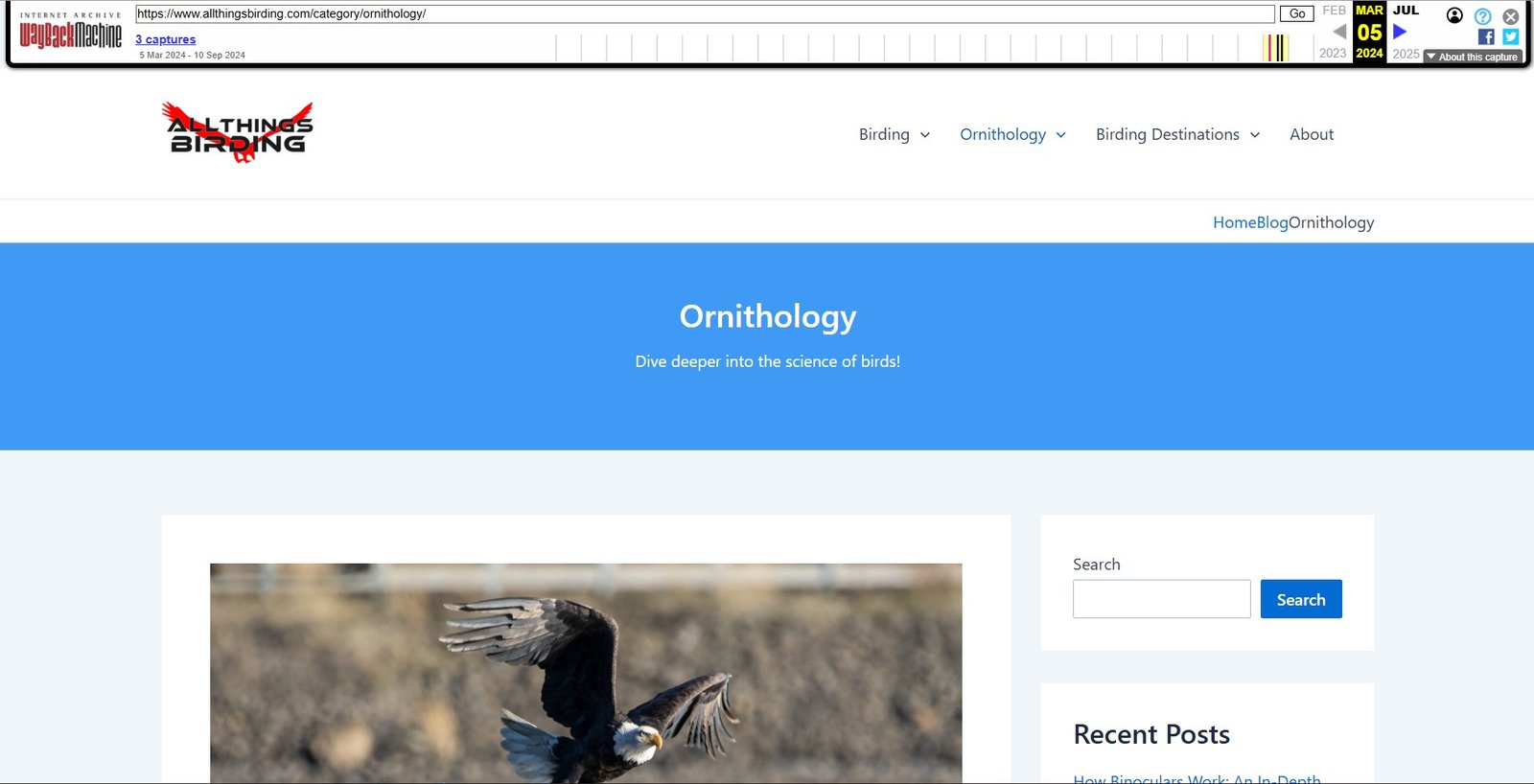Click the Home breadcrumb link

pyautogui.click(x=1234, y=222)
